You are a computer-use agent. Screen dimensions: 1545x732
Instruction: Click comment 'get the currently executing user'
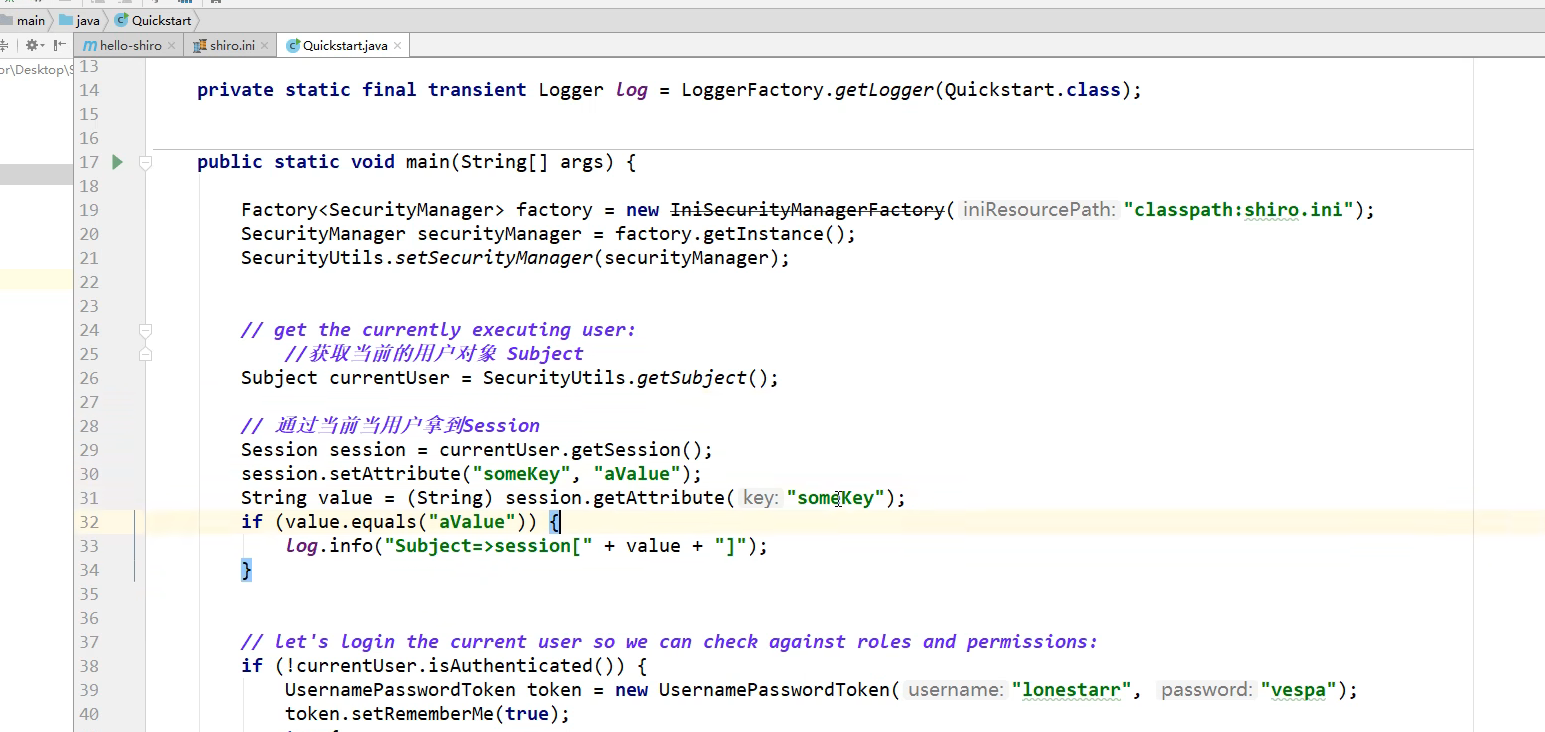click(438, 330)
